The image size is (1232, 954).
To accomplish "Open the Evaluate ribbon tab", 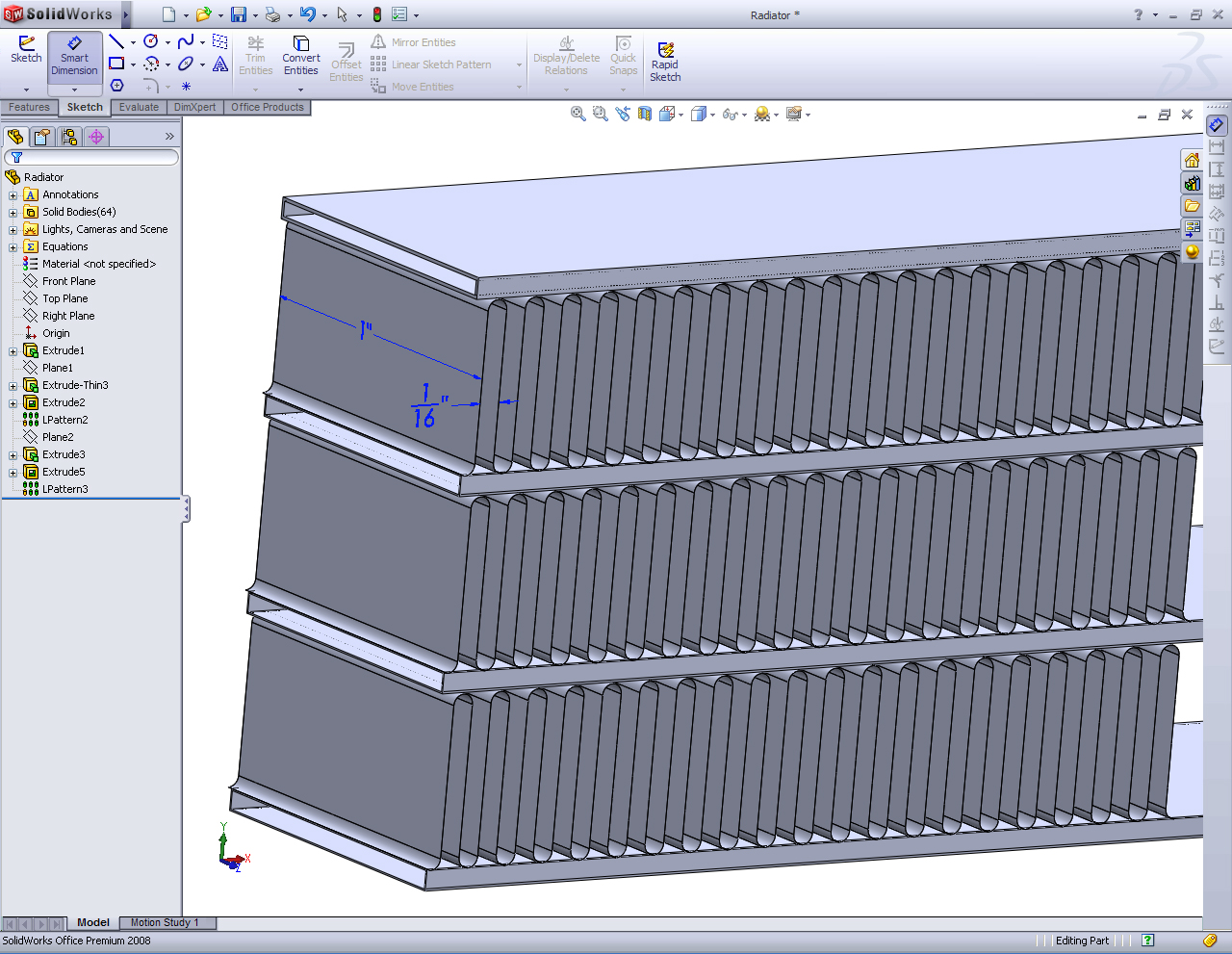I will coord(139,107).
